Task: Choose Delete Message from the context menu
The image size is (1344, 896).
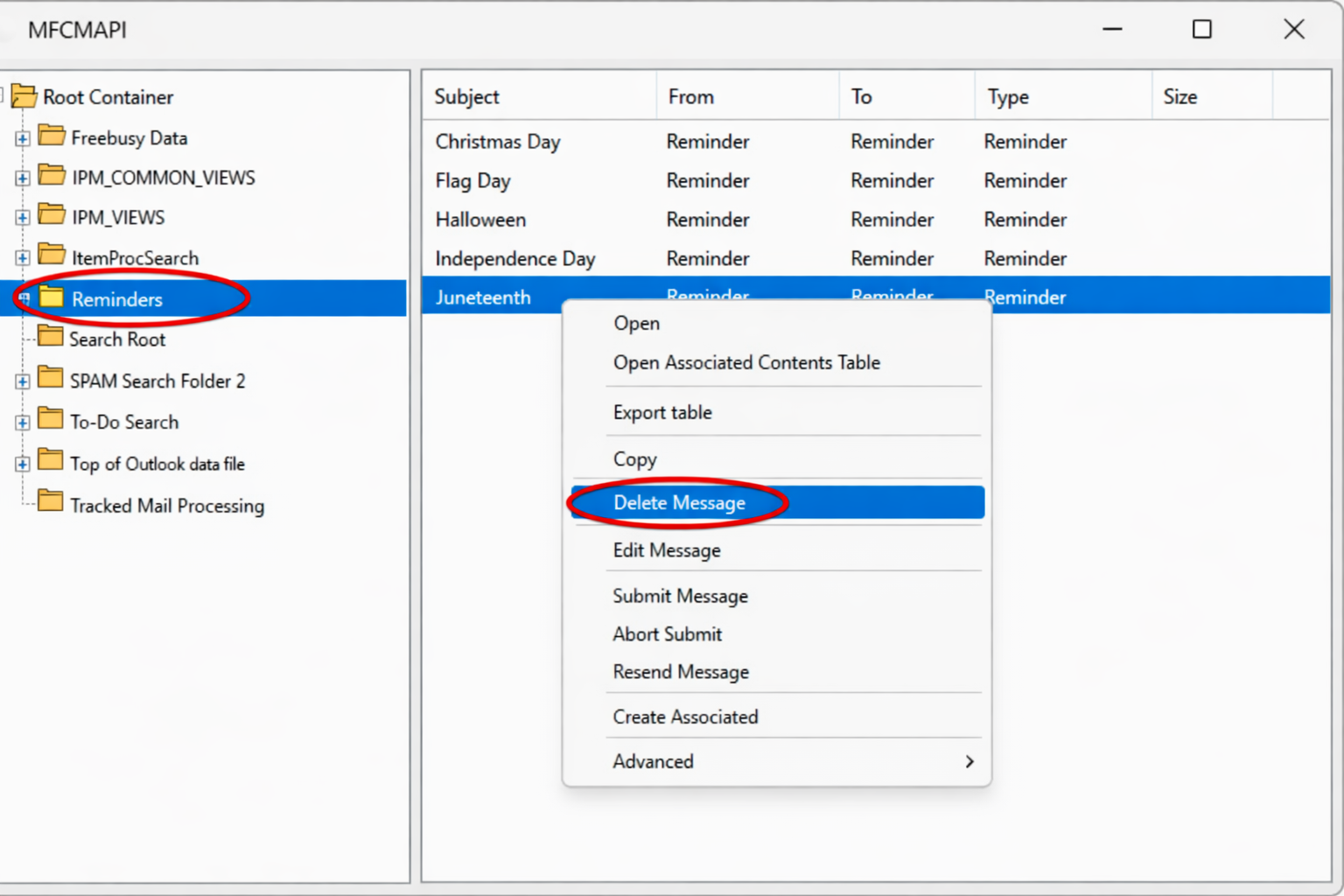Action: tap(679, 503)
